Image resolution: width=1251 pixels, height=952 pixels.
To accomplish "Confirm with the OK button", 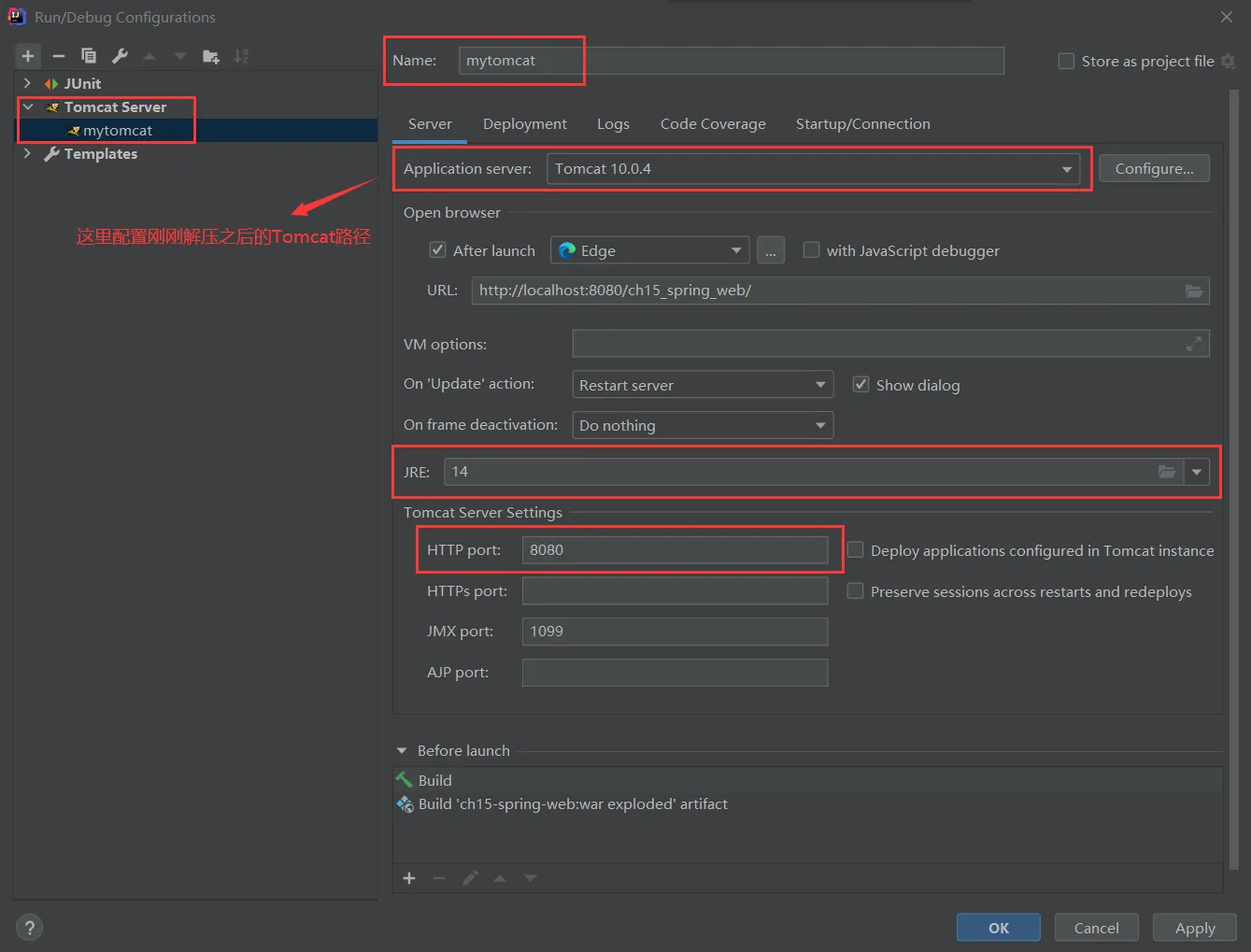I will coord(999,928).
